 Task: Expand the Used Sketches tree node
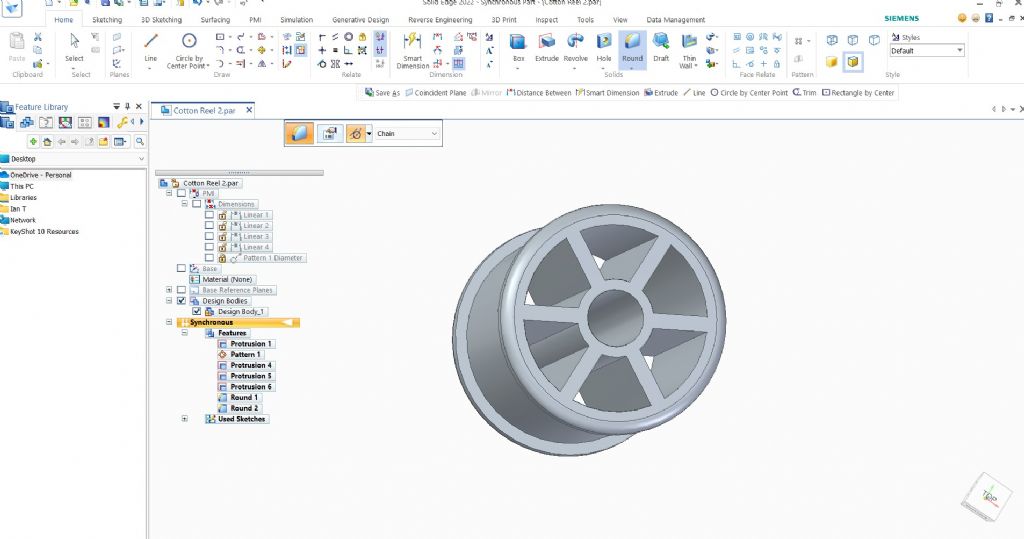tap(184, 419)
